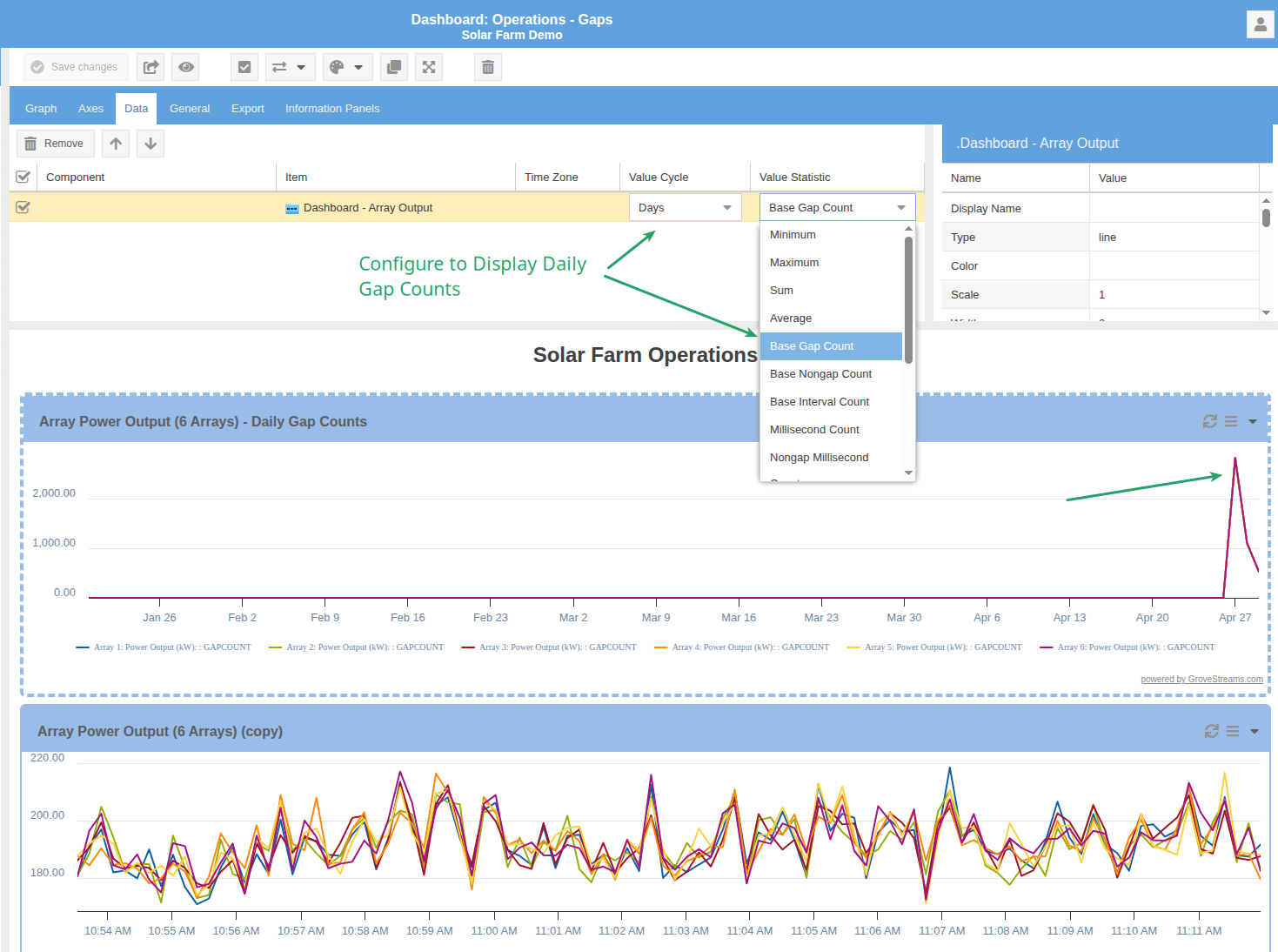The image size is (1278, 952).
Task: Toggle Array 1 Power Output legend entry
Action: [164, 647]
